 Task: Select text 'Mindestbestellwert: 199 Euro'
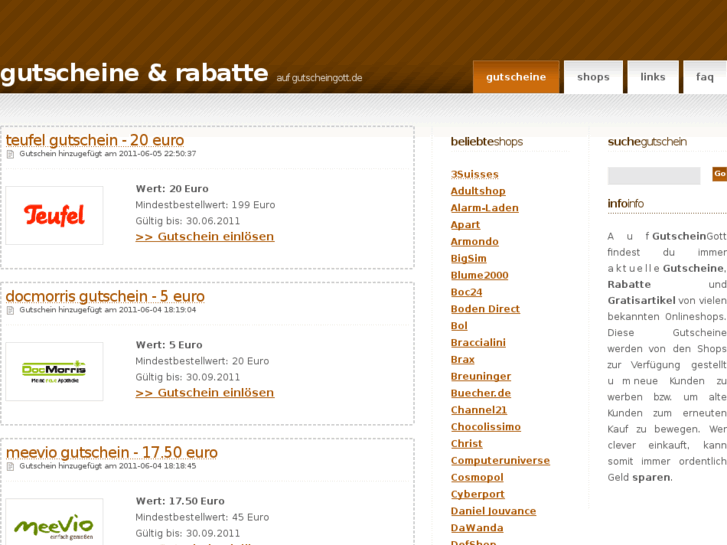coord(205,205)
